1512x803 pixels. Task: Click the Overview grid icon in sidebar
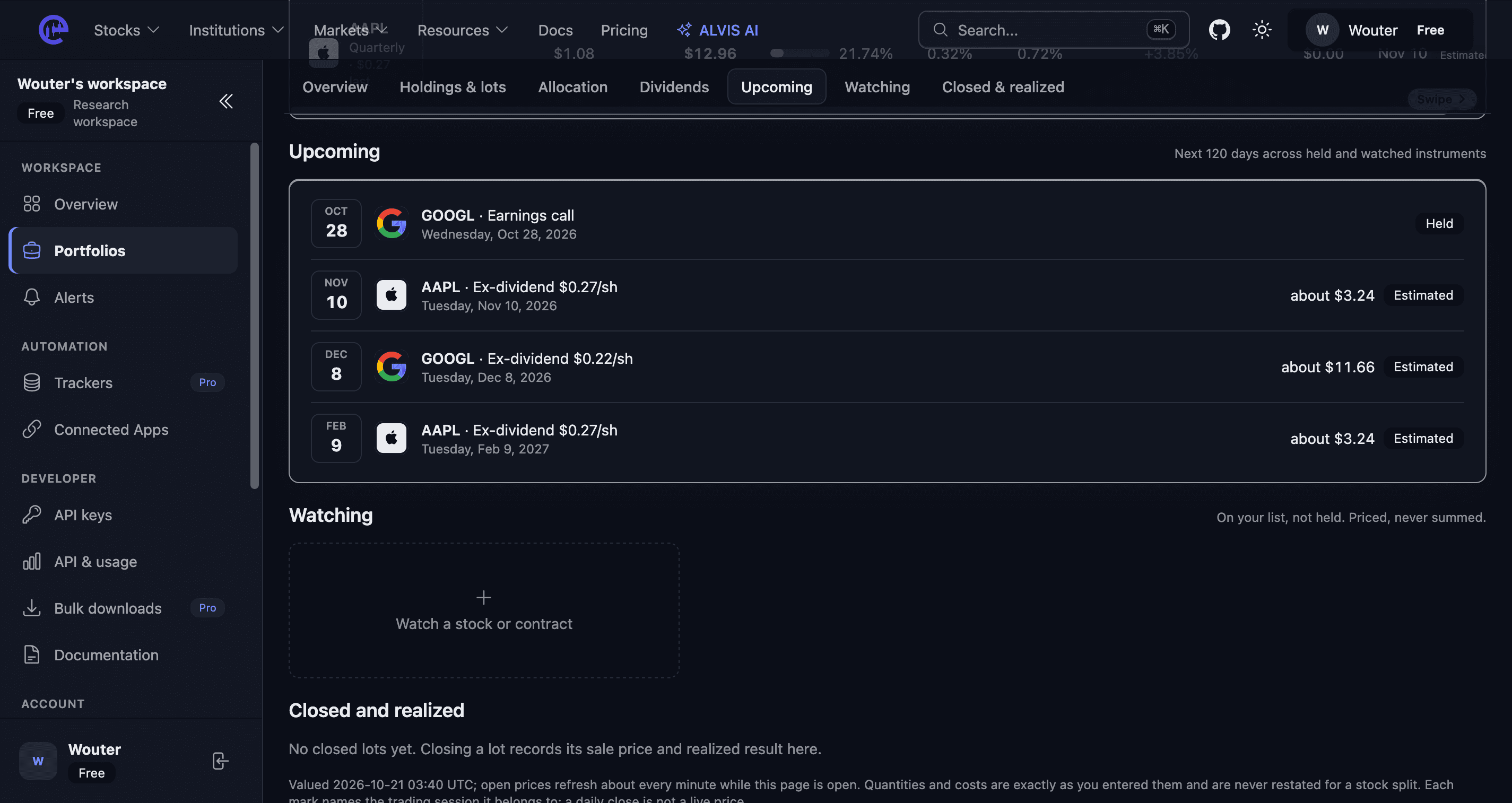[x=32, y=204]
